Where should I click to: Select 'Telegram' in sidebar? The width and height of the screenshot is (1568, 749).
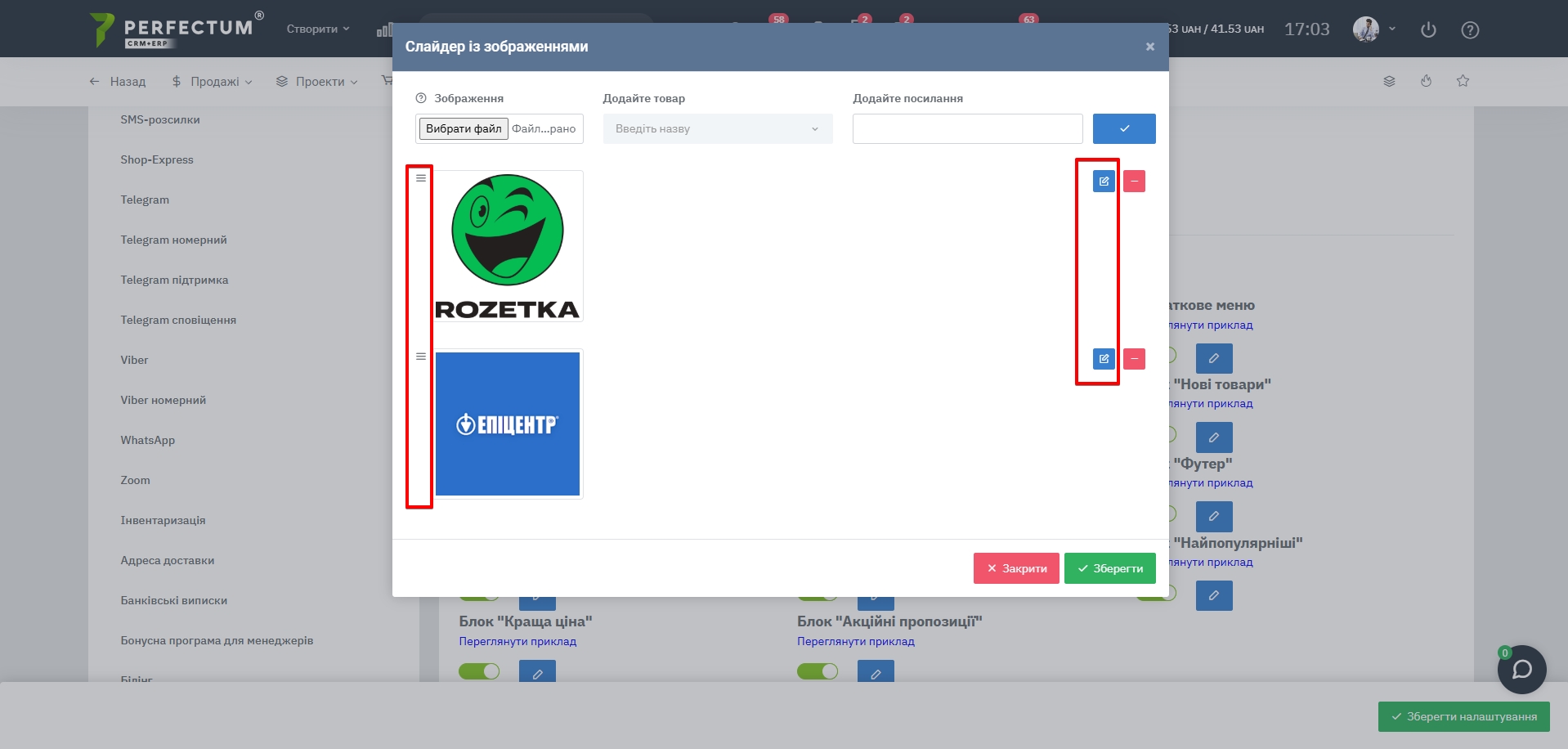(x=145, y=200)
